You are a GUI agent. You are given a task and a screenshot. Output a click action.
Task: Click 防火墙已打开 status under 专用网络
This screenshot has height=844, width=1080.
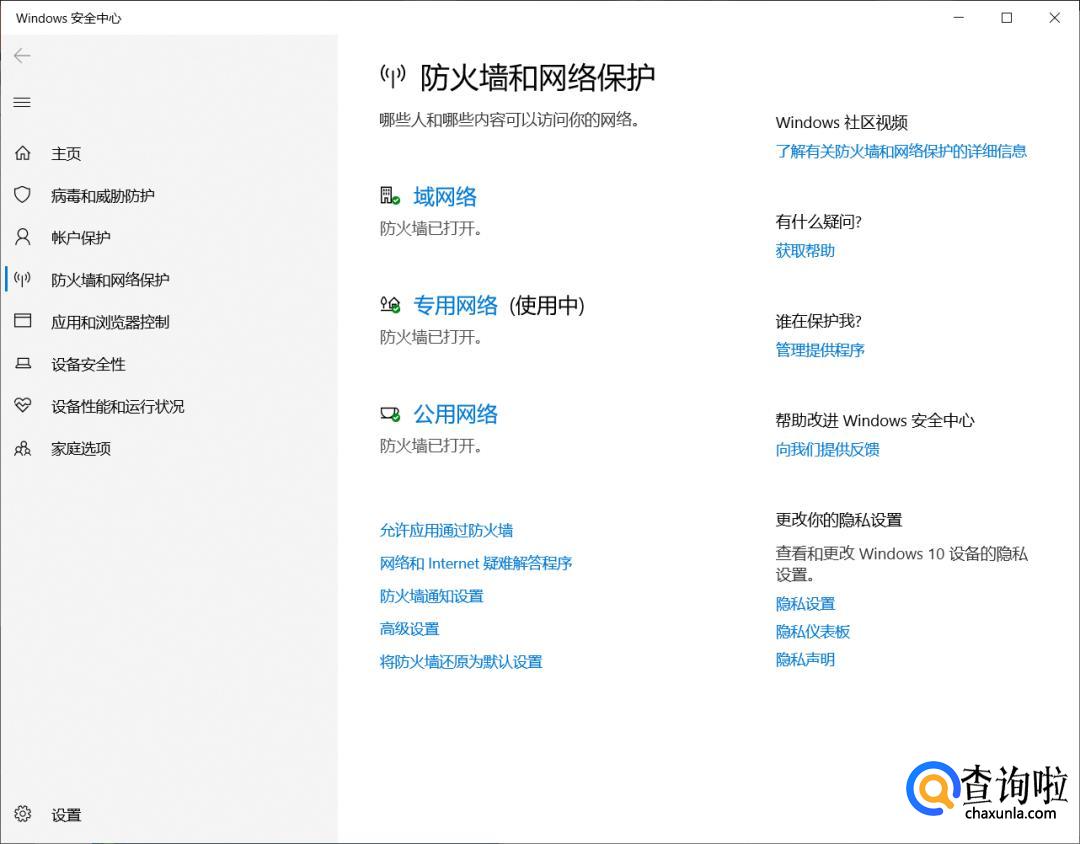pos(430,337)
